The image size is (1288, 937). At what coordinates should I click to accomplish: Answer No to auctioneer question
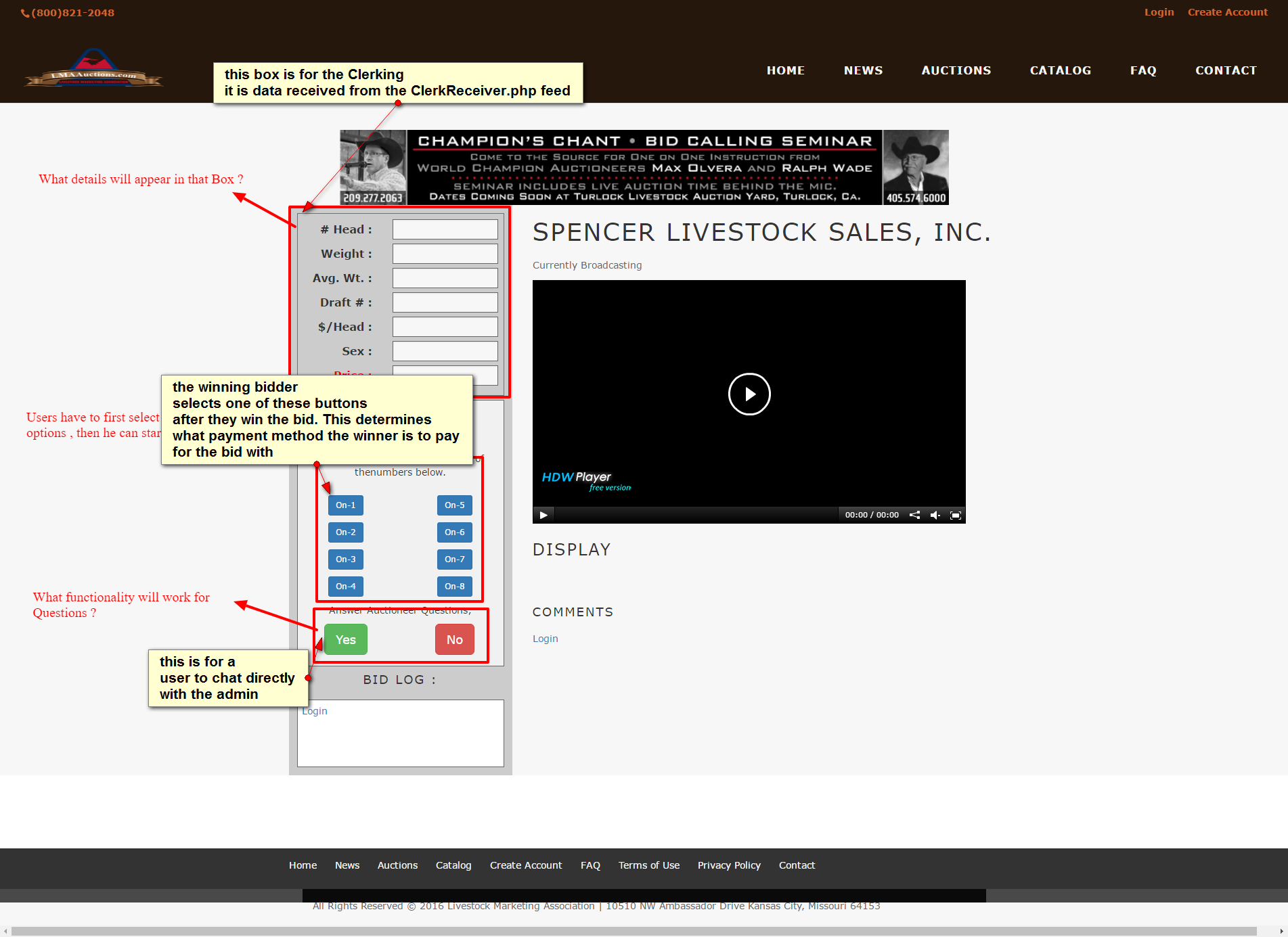[455, 639]
